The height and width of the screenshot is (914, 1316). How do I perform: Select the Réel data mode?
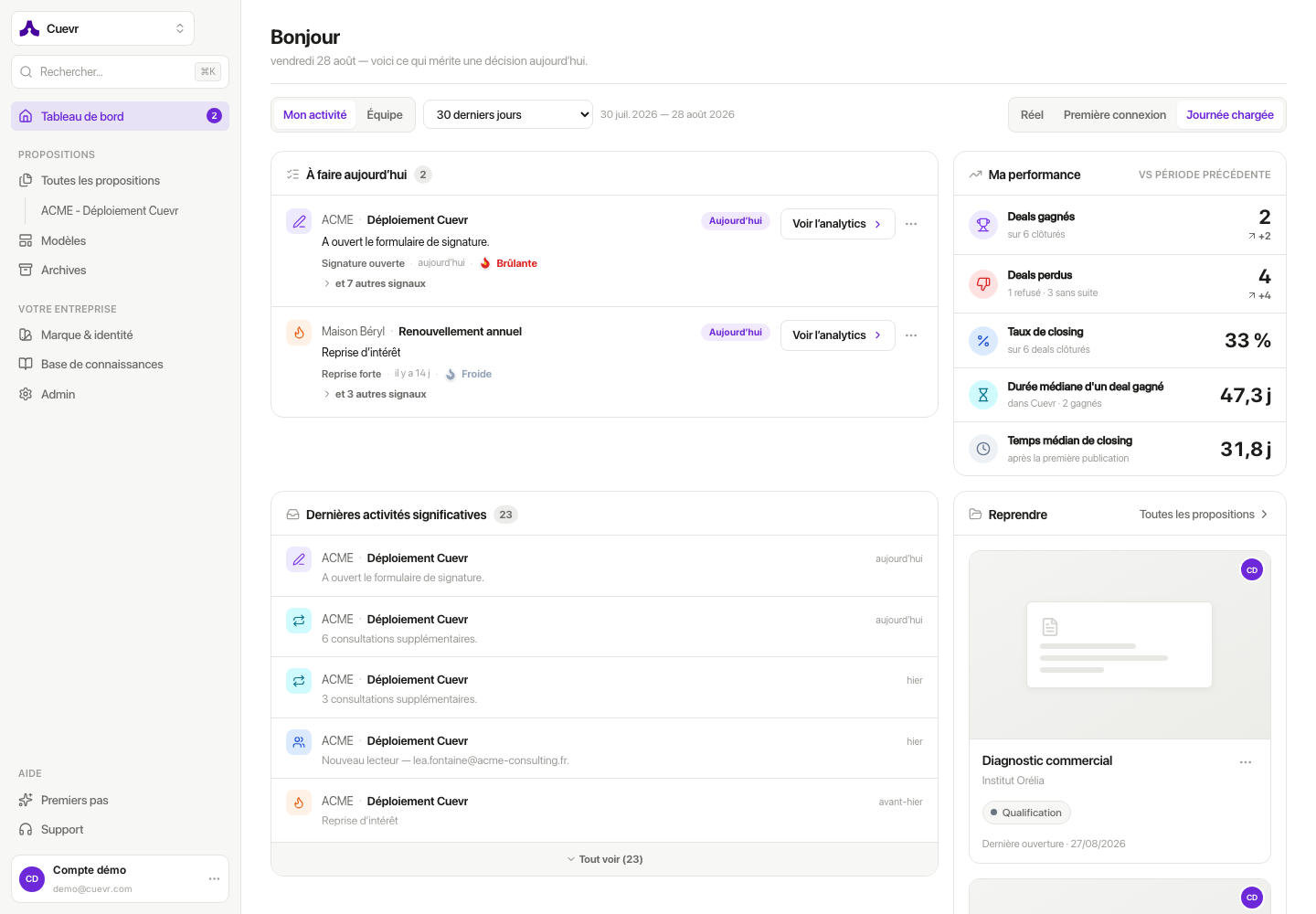(1032, 115)
